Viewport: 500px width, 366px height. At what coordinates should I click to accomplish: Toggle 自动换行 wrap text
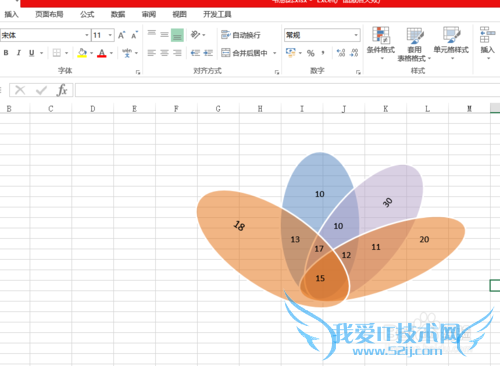[x=241, y=35]
